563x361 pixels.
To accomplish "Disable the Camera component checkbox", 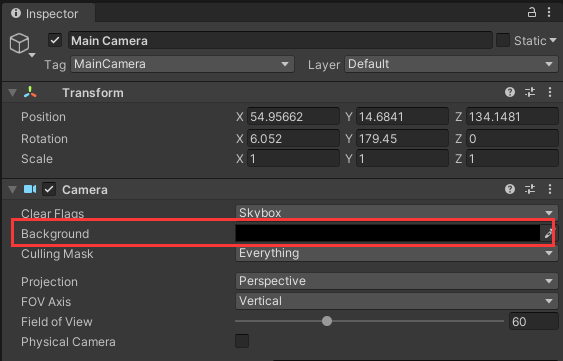I will (49, 189).
